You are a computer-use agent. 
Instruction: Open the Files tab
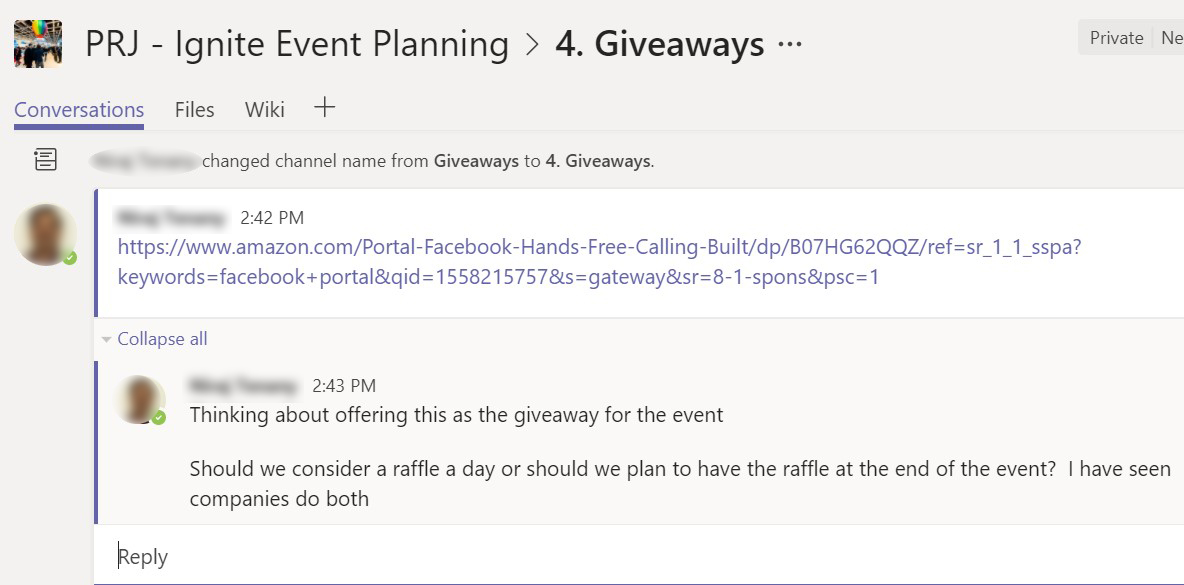coord(194,110)
